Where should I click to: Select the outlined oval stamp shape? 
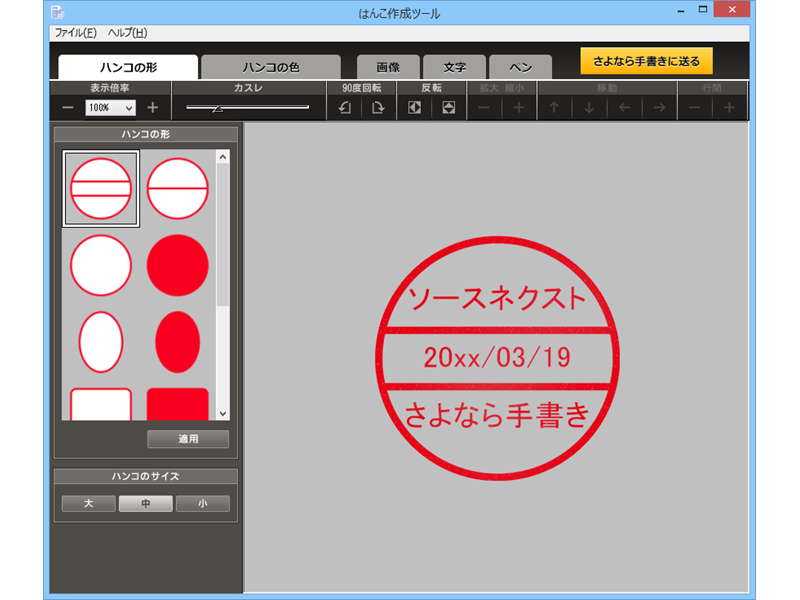tap(101, 342)
